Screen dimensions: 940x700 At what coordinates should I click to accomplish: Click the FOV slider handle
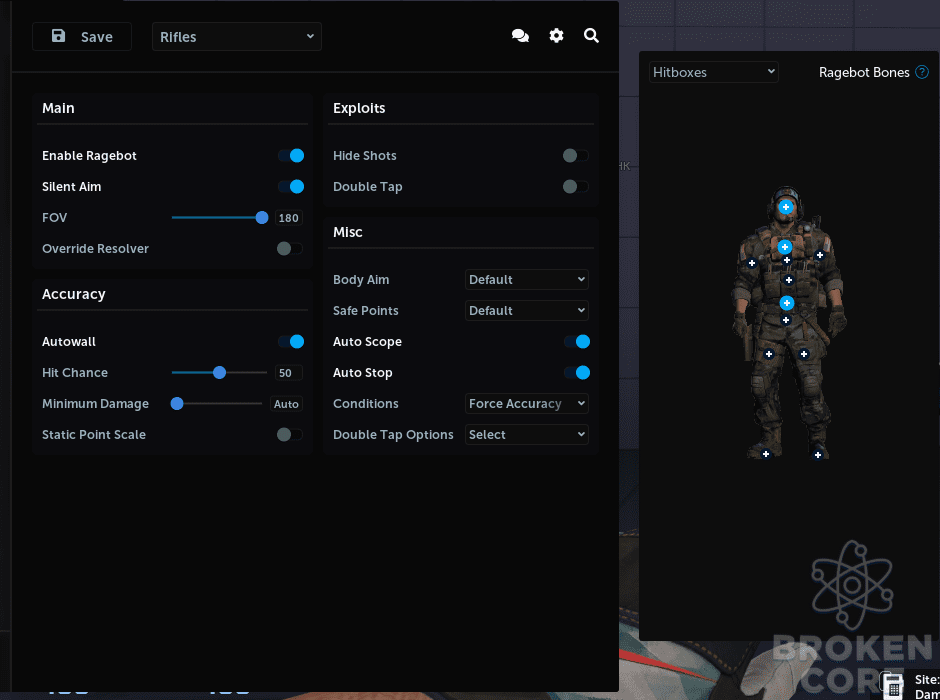click(262, 218)
